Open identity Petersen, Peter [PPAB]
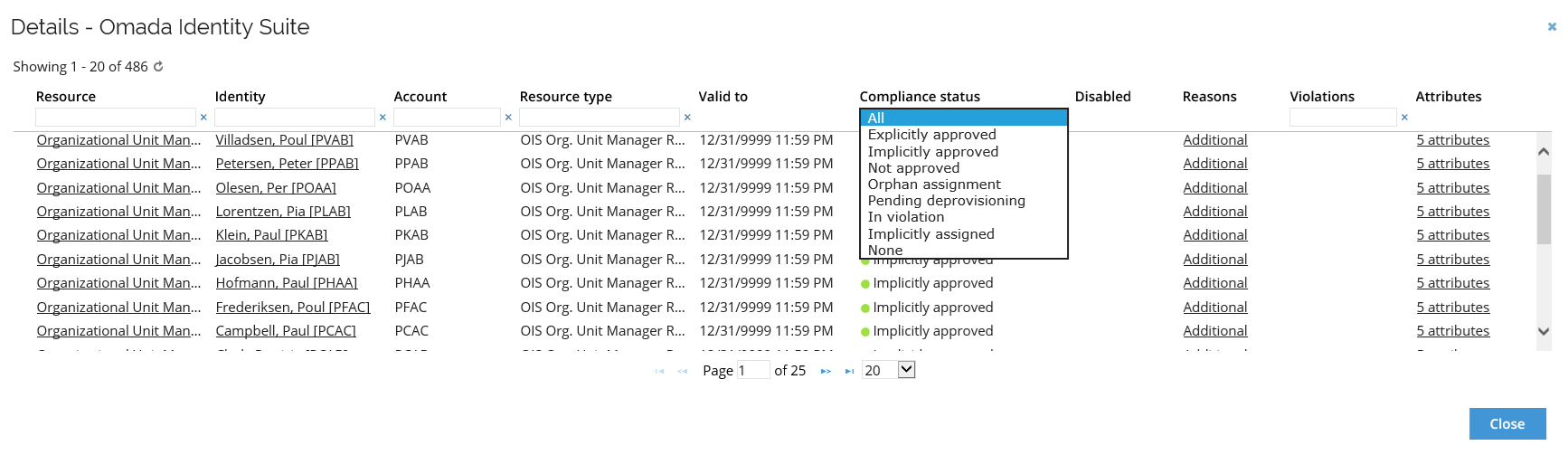 pyautogui.click(x=287, y=164)
